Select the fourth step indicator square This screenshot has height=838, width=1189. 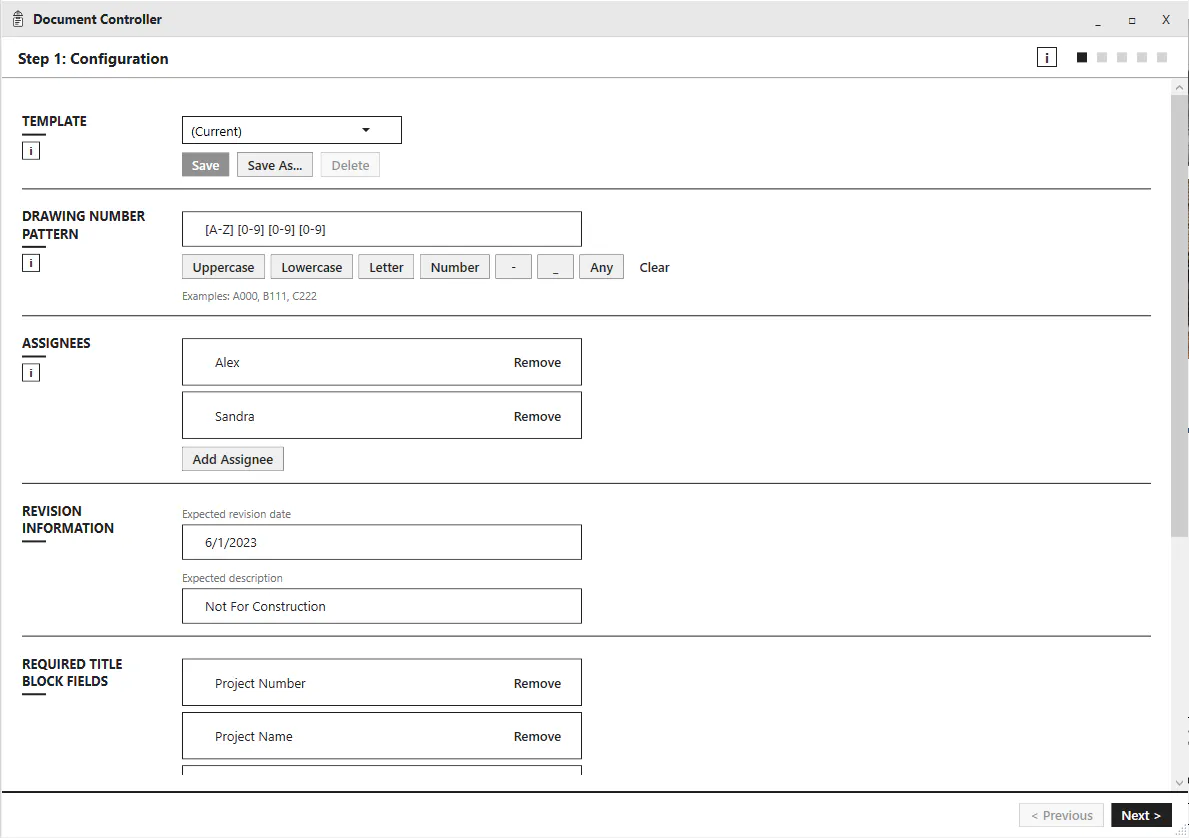click(x=1141, y=58)
